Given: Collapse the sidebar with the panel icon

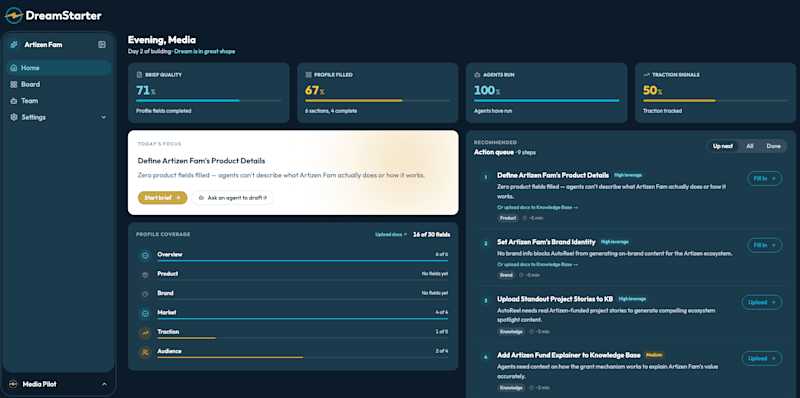Looking at the screenshot, I should click(102, 45).
